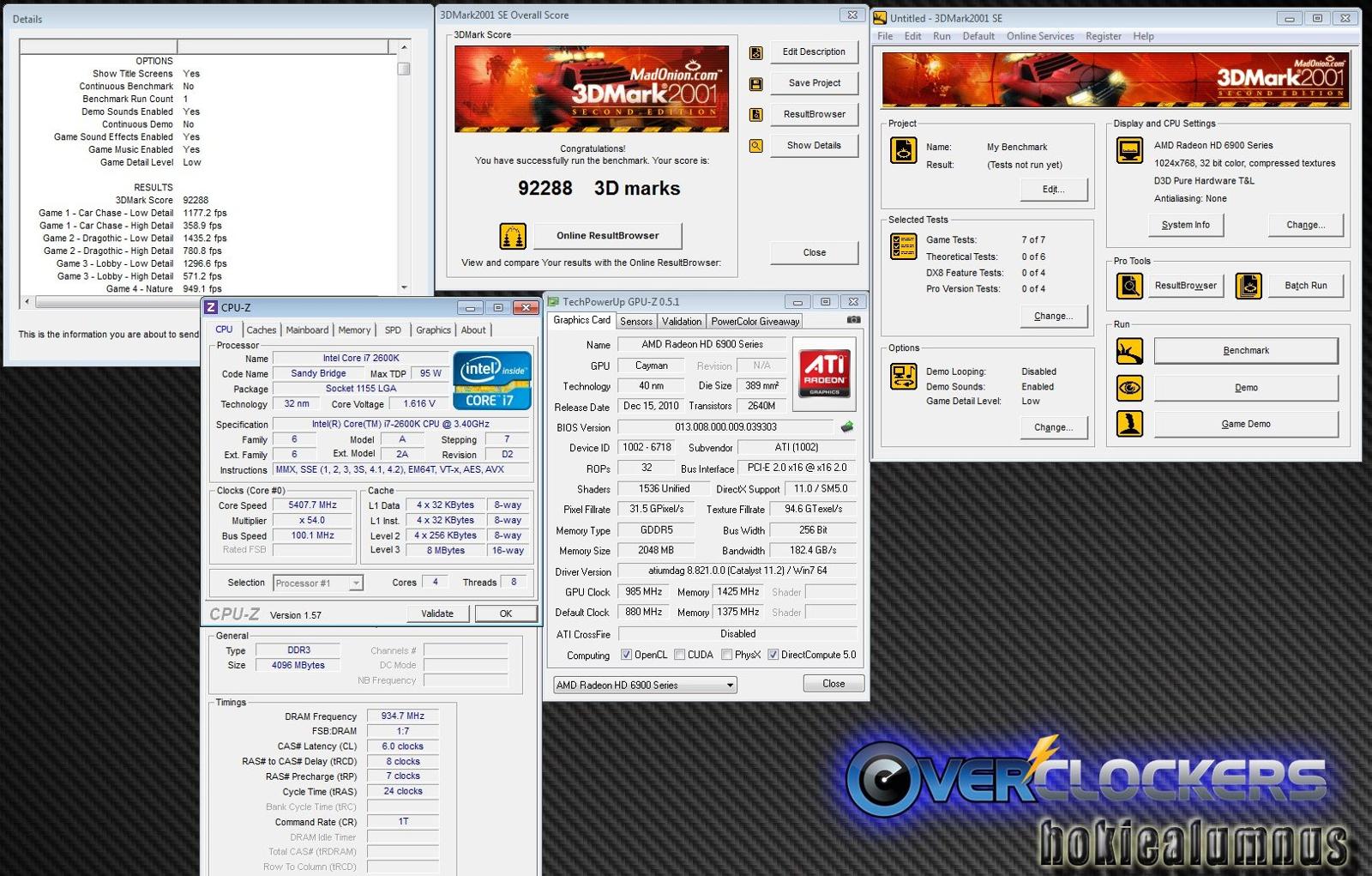Switch to the Sensors tab in GPU-Z
Screen dimensions: 1372x876
coord(636,322)
